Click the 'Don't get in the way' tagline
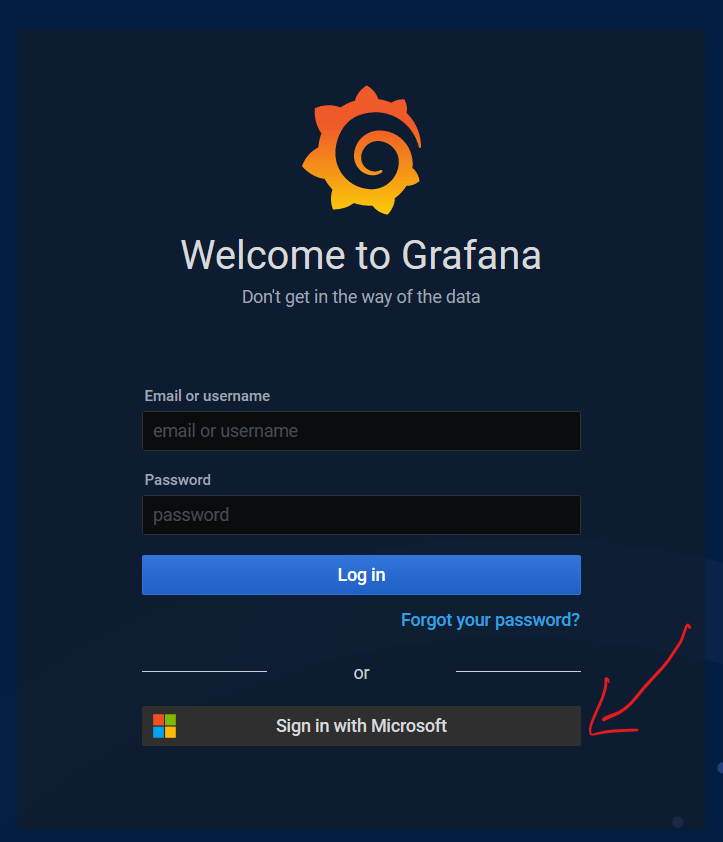 pos(361,297)
